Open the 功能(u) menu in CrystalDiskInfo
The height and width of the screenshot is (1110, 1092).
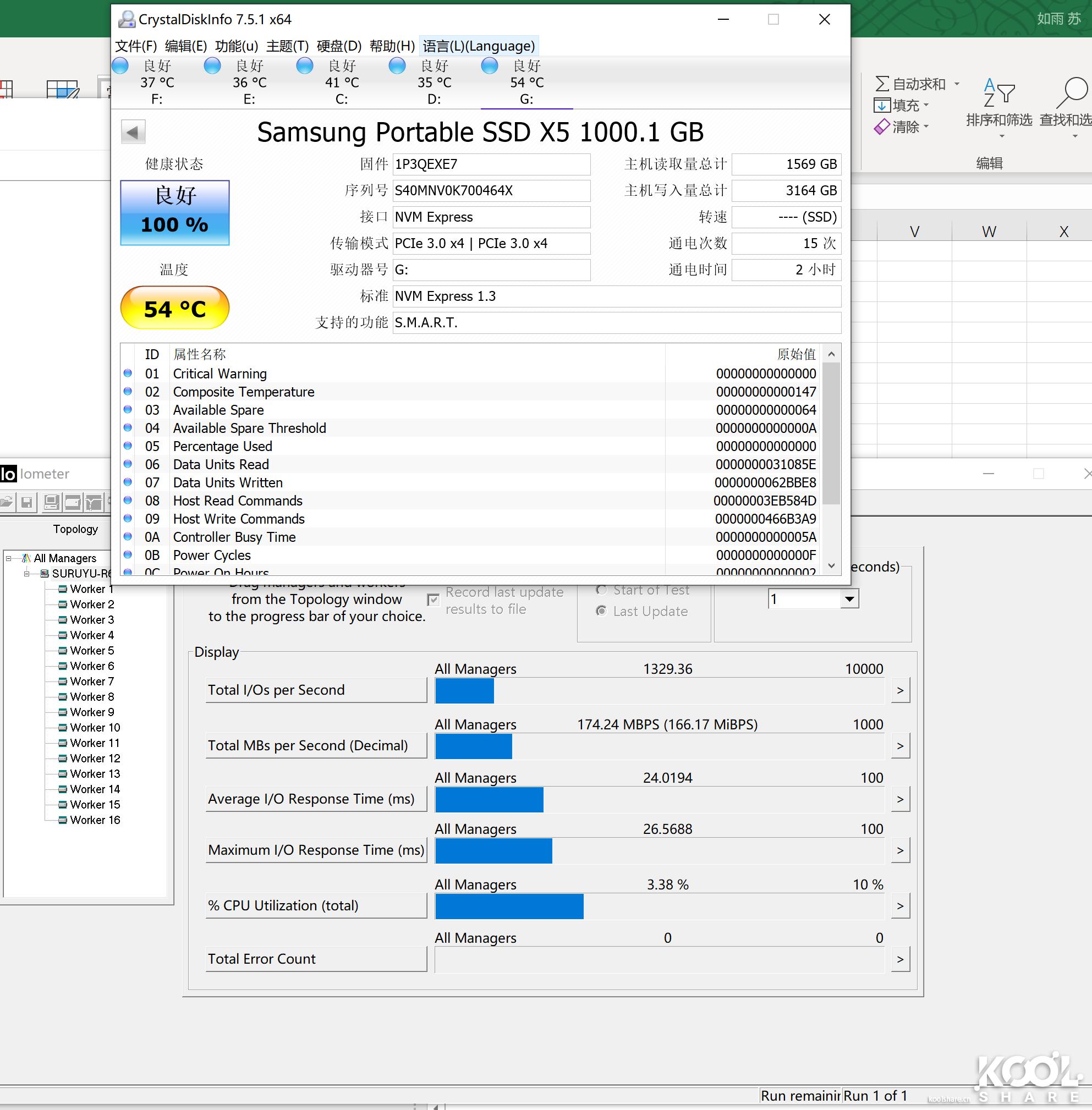point(237,46)
